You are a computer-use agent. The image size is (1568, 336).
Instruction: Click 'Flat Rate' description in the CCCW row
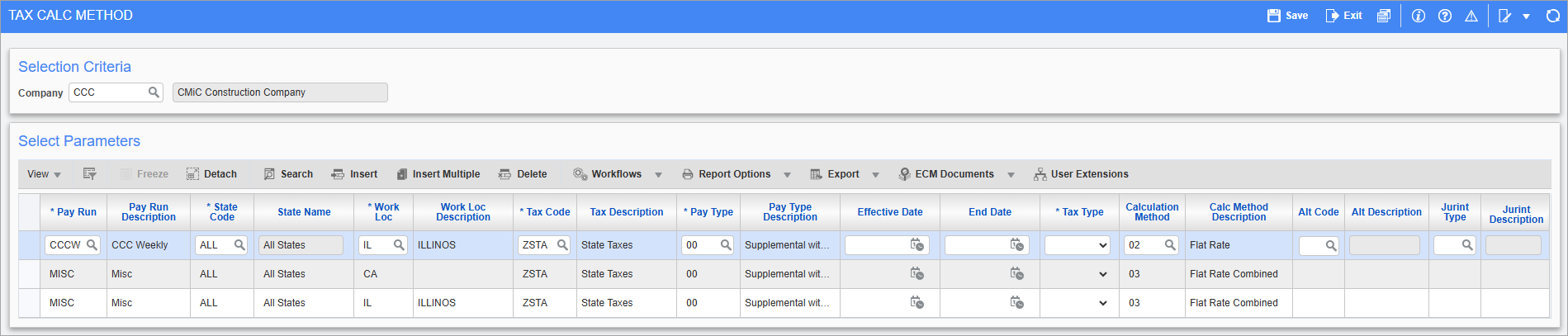1210,245
